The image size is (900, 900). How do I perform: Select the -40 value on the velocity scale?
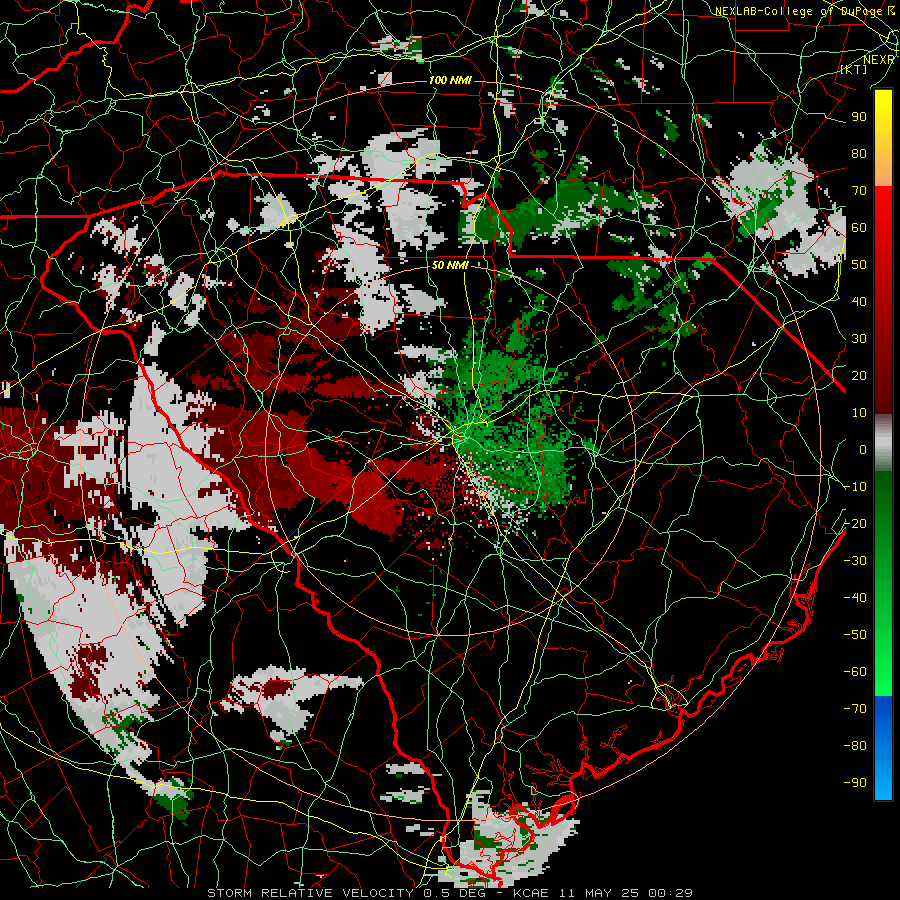point(855,598)
